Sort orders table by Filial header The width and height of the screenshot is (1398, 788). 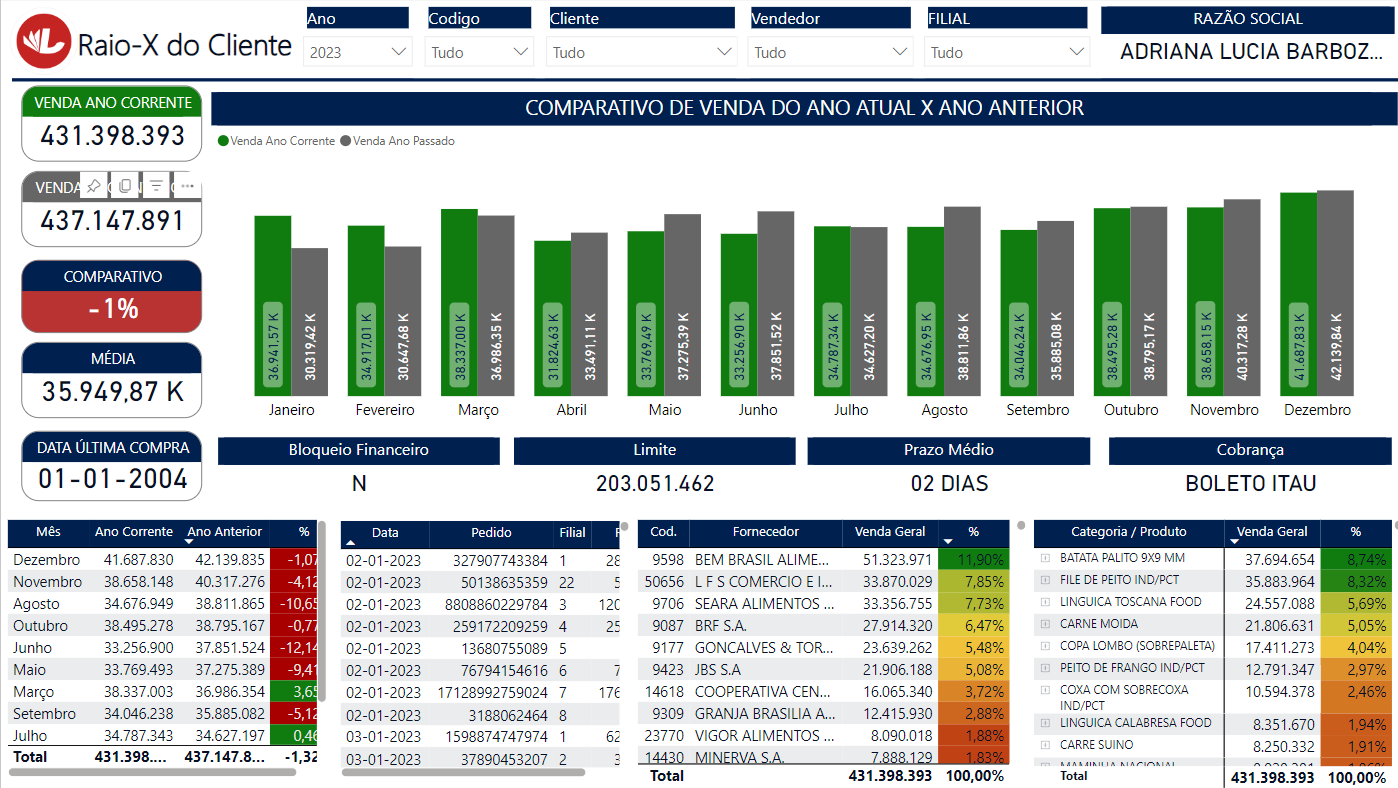tap(573, 533)
